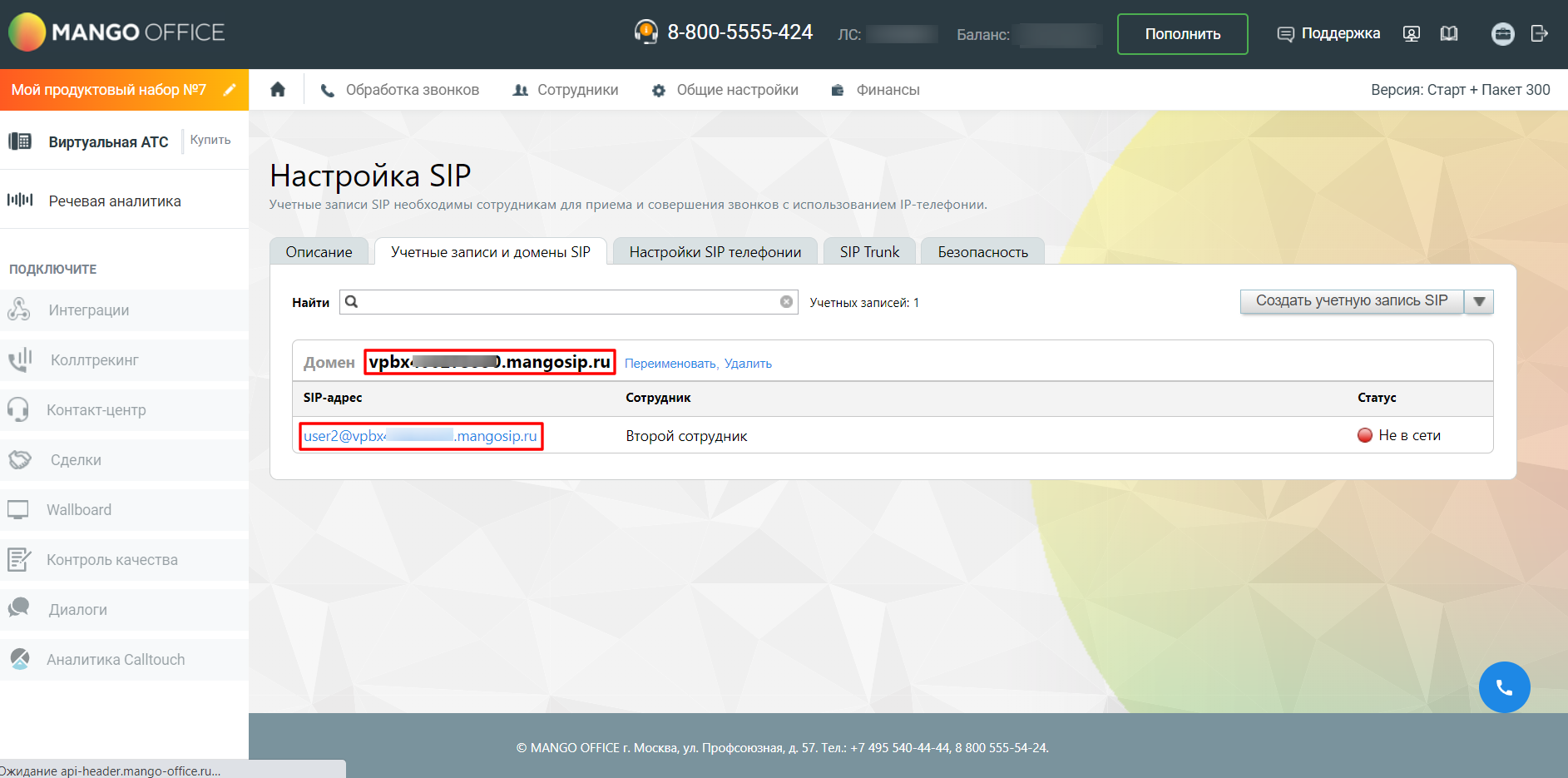Viewport: 1568px width, 778px height.
Task: Open the book documentation icon in header
Action: 1449,33
